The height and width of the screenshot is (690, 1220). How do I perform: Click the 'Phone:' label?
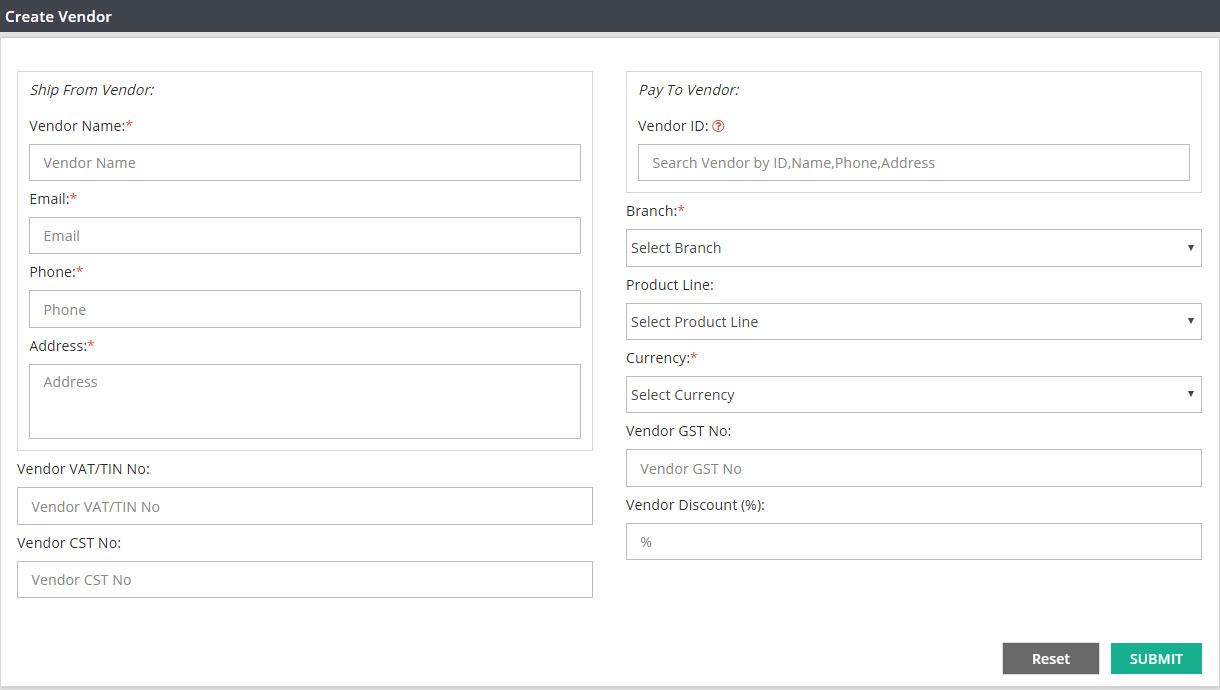[56, 272]
